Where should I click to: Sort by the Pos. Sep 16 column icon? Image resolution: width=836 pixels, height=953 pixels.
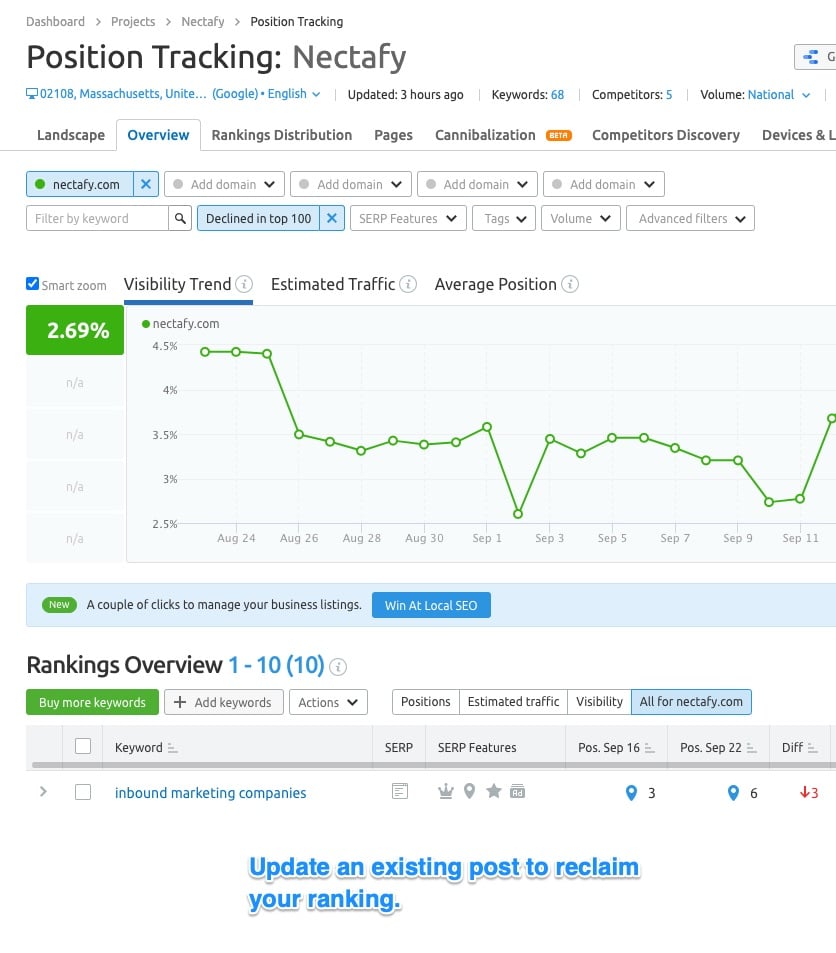tap(650, 748)
